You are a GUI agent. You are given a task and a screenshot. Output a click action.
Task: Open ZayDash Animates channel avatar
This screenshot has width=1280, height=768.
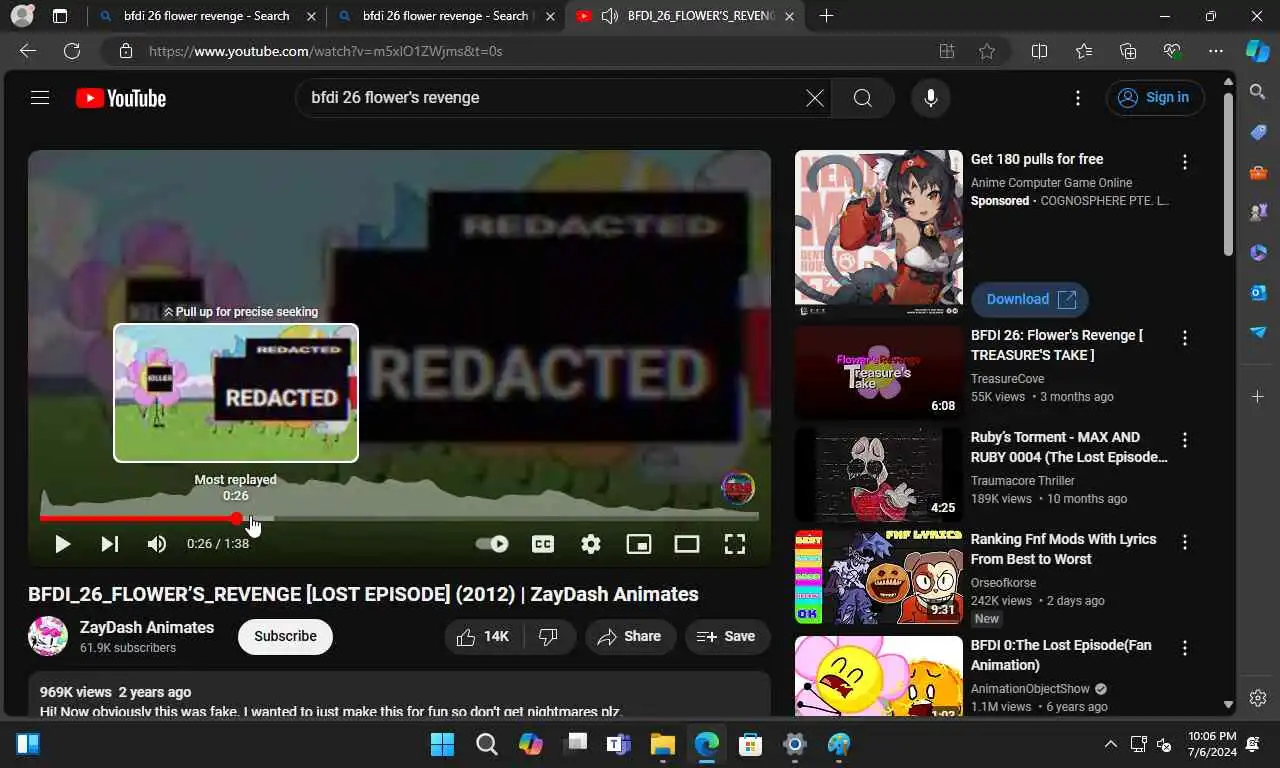tap(48, 636)
